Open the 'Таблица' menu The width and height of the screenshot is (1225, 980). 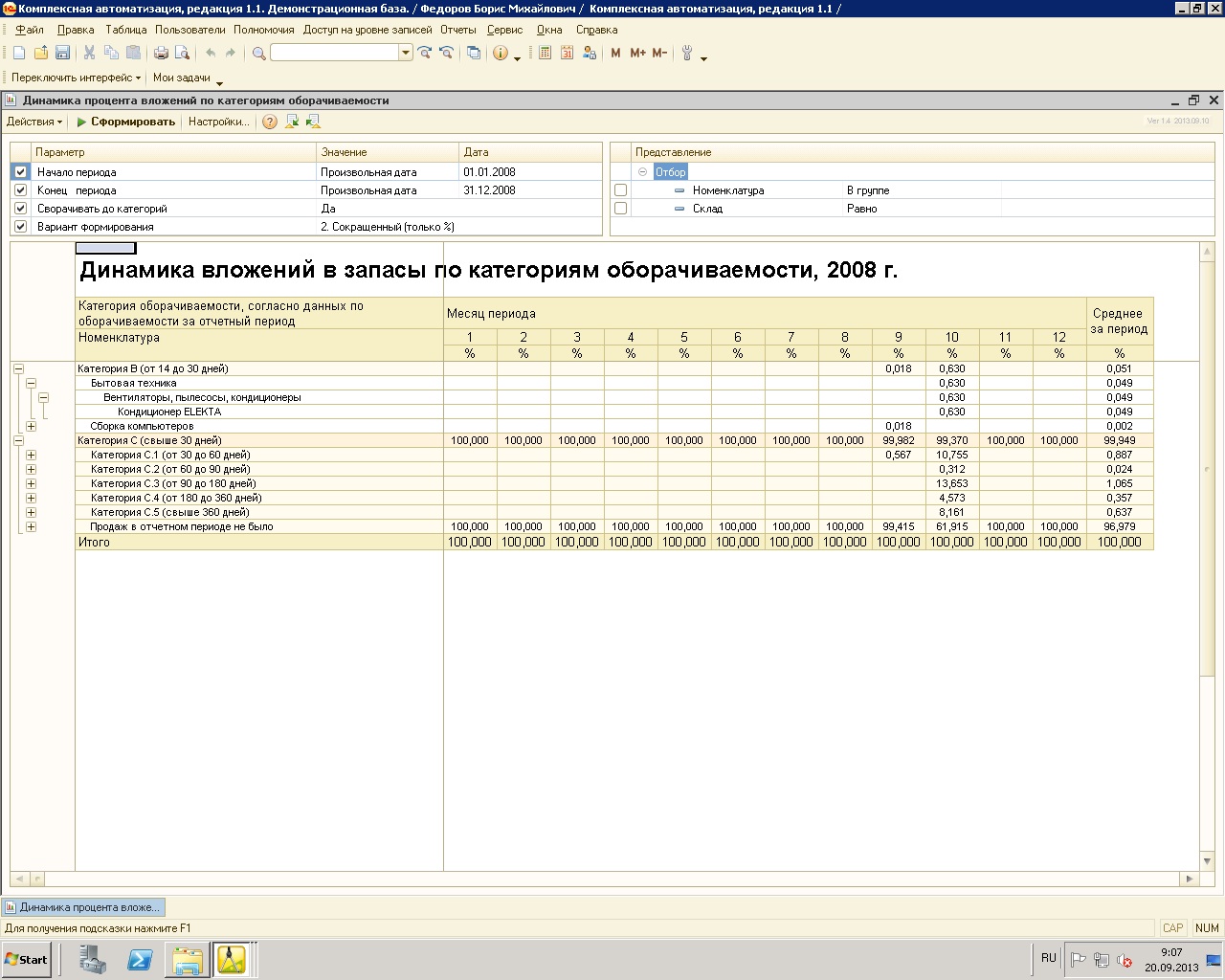coord(125,30)
